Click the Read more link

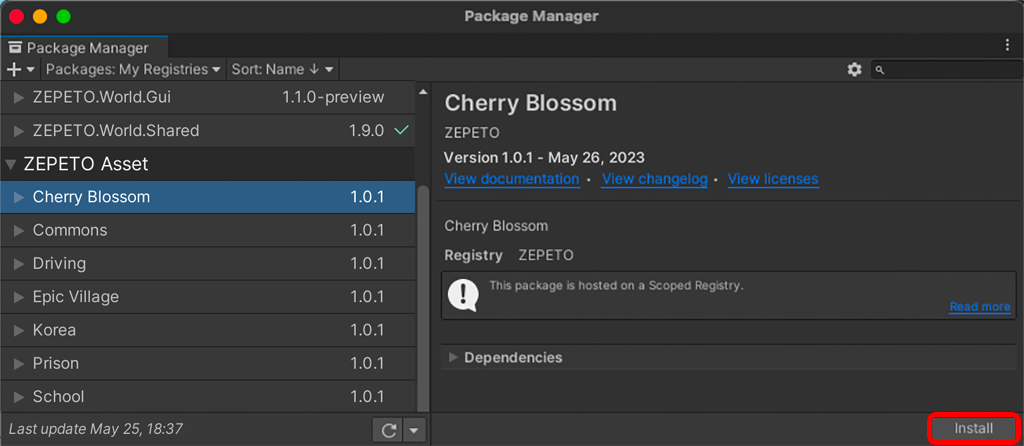pyautogui.click(x=980, y=307)
